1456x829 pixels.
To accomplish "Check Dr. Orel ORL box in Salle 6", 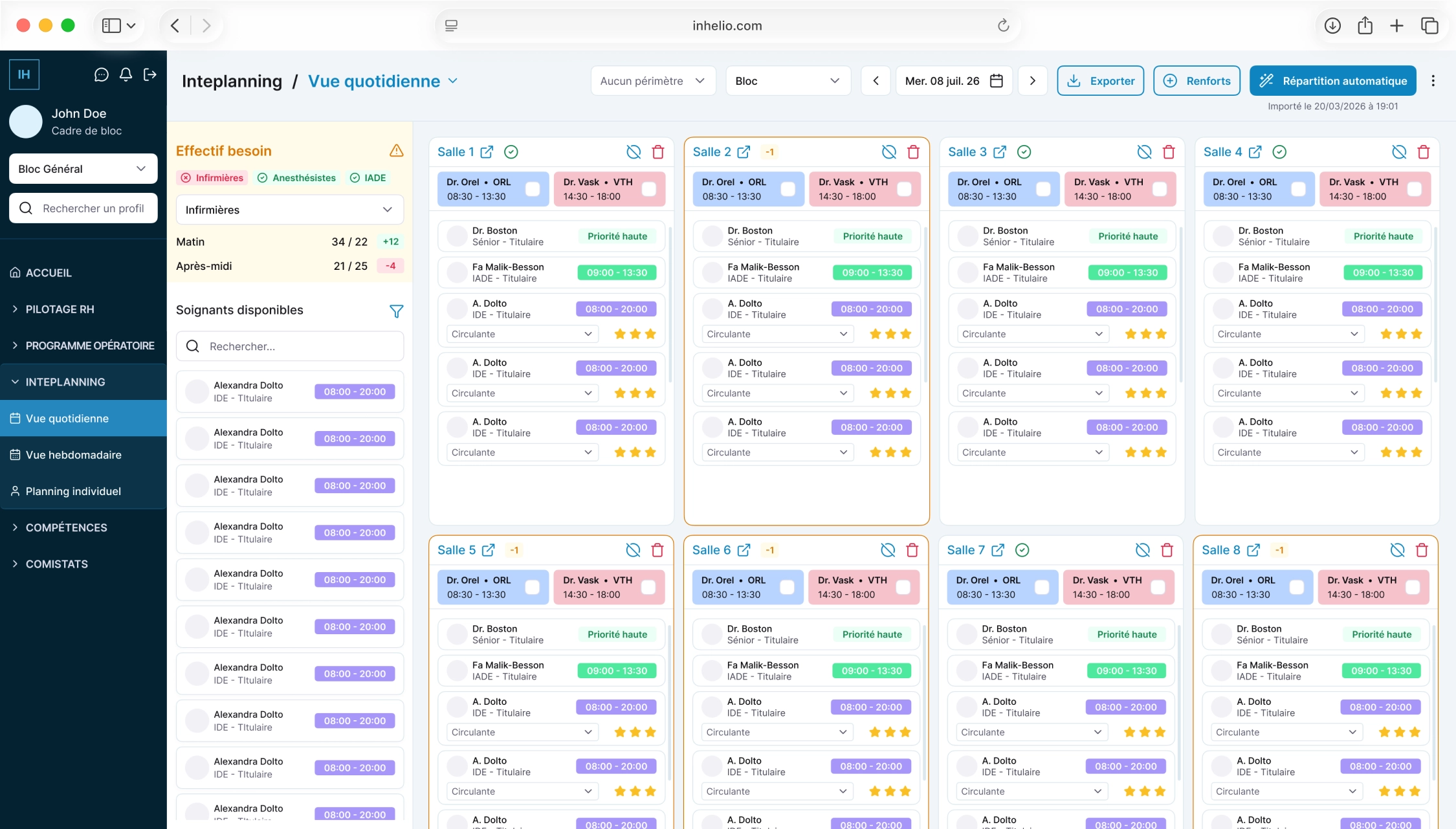I will tap(787, 587).
